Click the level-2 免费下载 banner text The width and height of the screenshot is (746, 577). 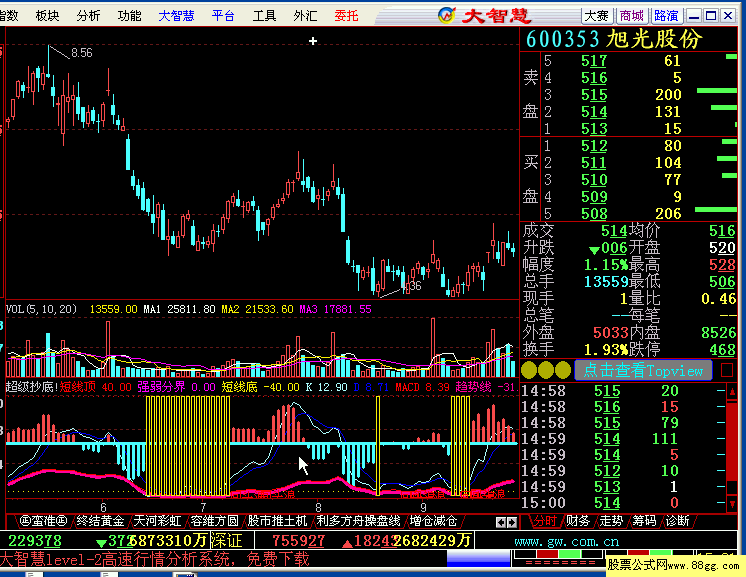155,558
